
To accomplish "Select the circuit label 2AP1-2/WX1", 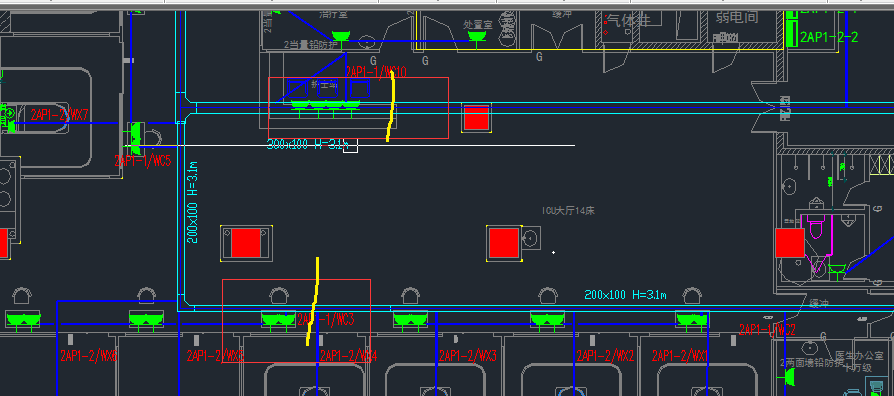I will (680, 356).
